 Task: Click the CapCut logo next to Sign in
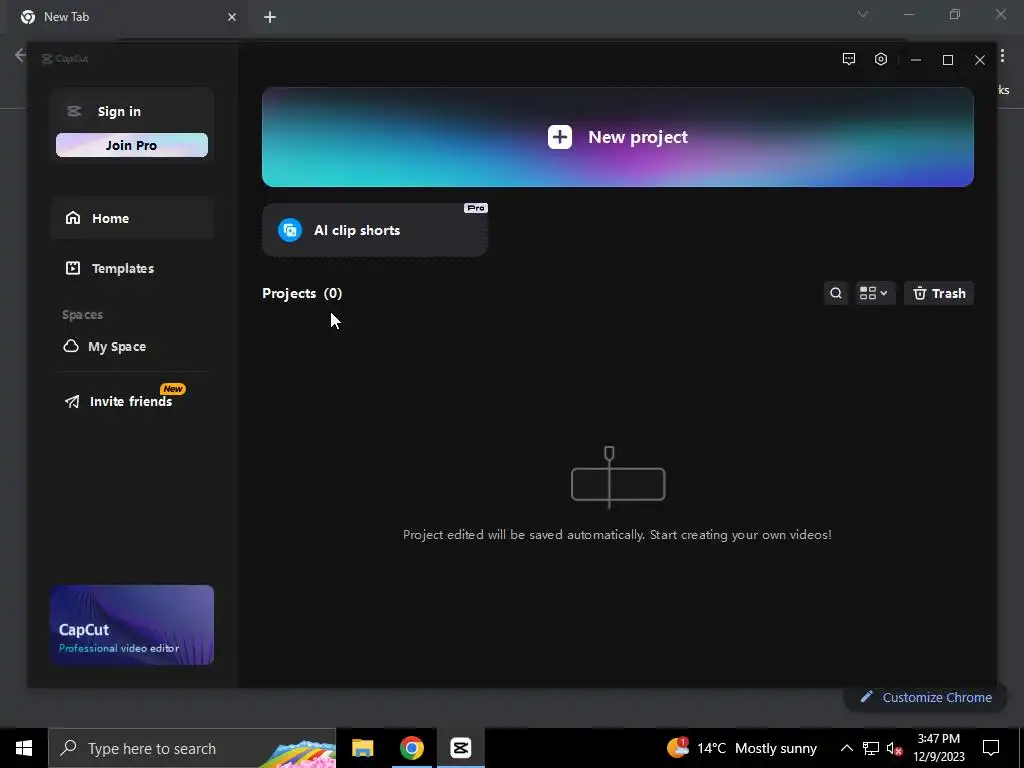coord(74,111)
